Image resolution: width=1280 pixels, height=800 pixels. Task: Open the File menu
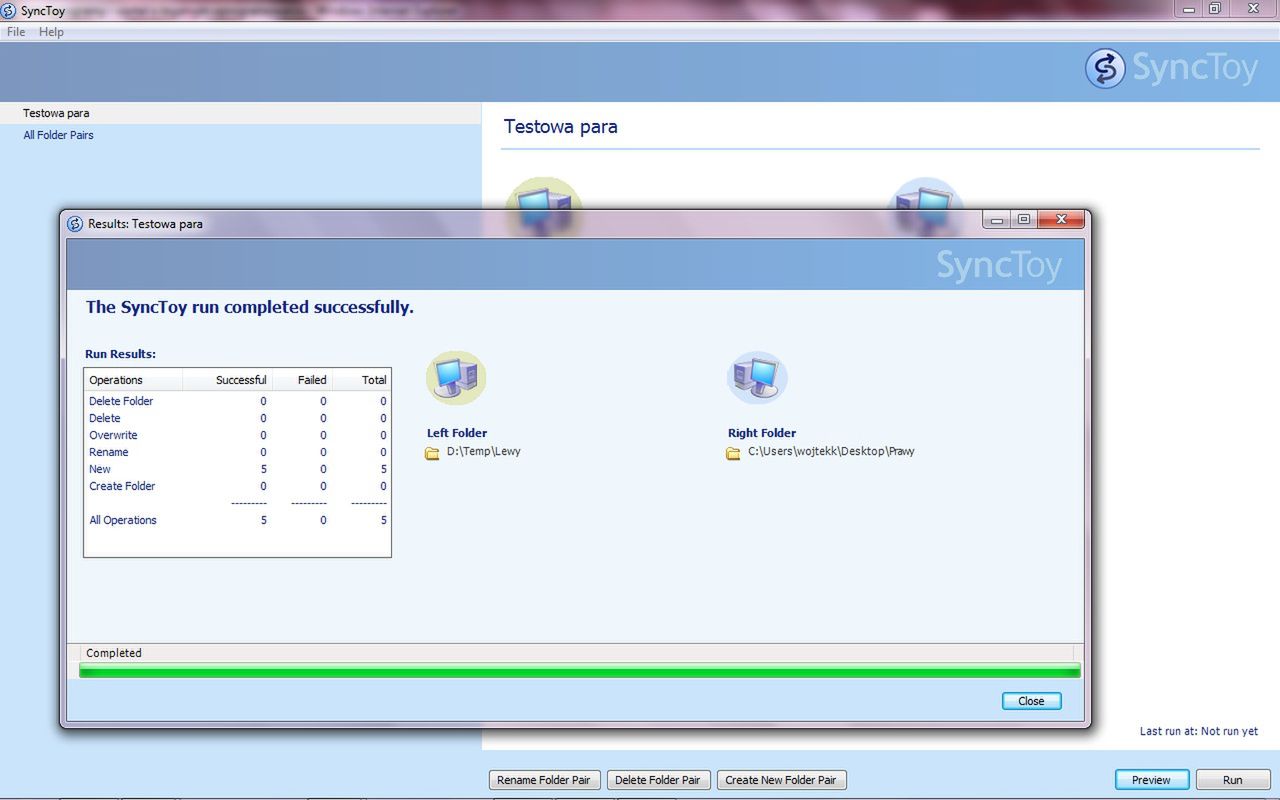[16, 32]
